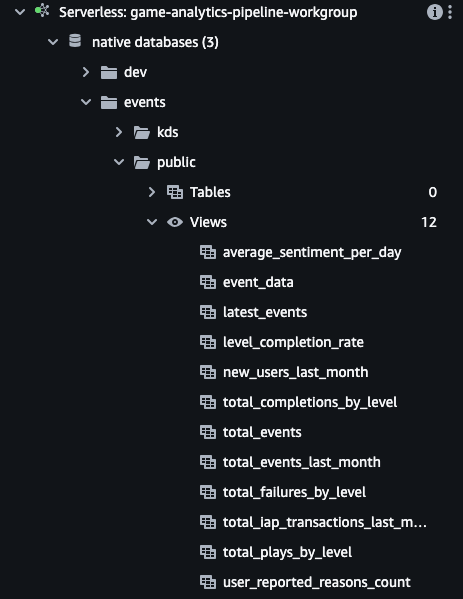Collapse the Serverless workgroup node
463x599 pixels.
click(20, 12)
